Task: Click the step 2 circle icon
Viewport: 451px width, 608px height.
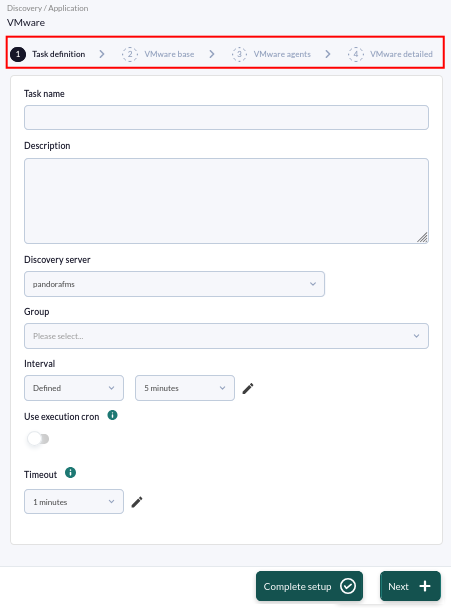Action: point(130,54)
